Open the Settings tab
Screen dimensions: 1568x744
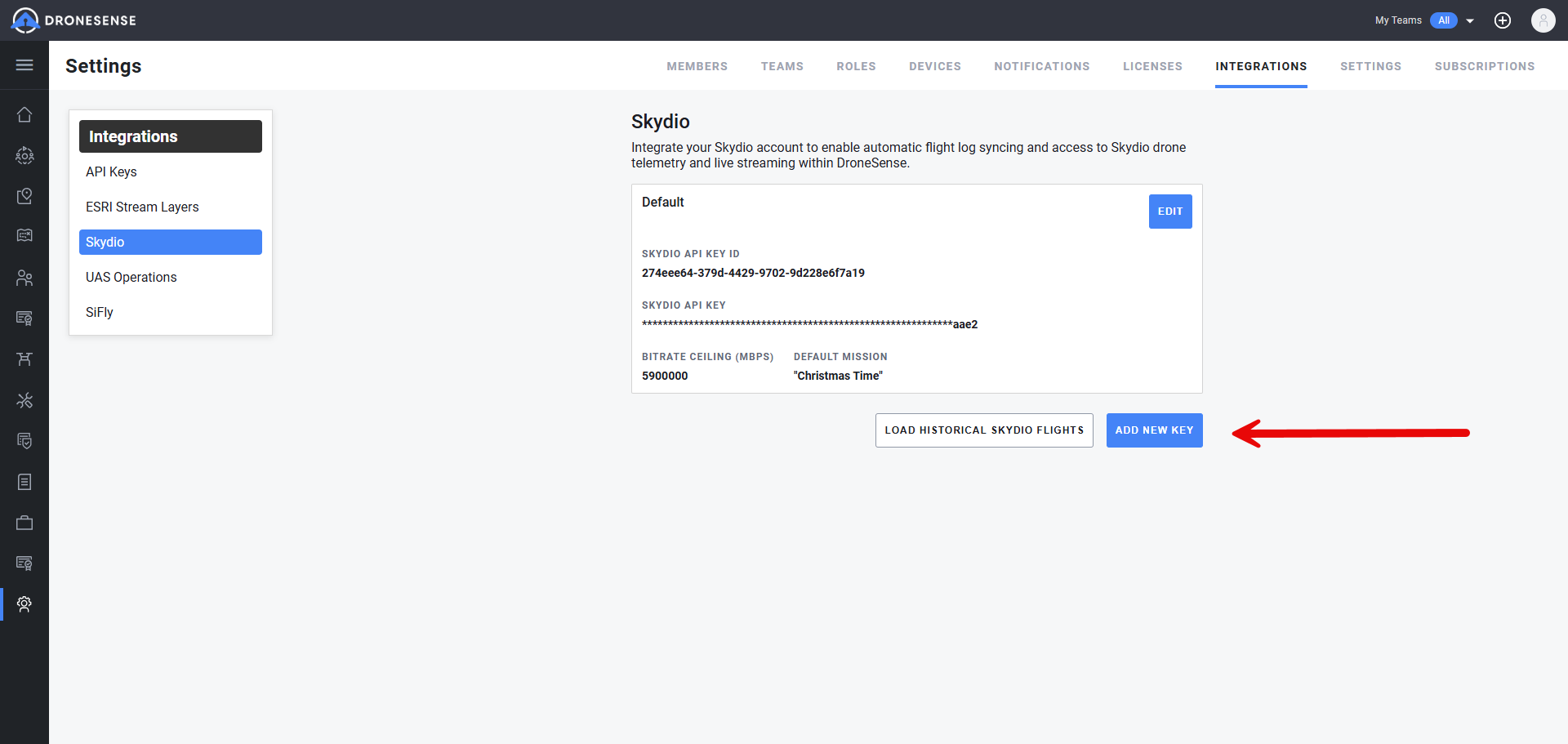click(1370, 66)
